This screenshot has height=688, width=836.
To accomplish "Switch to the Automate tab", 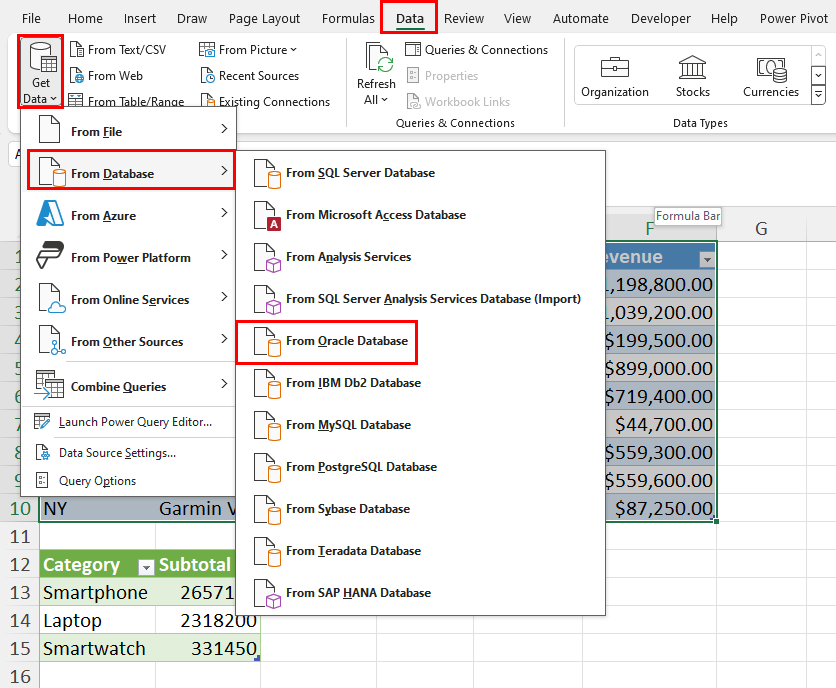I will coord(581,19).
